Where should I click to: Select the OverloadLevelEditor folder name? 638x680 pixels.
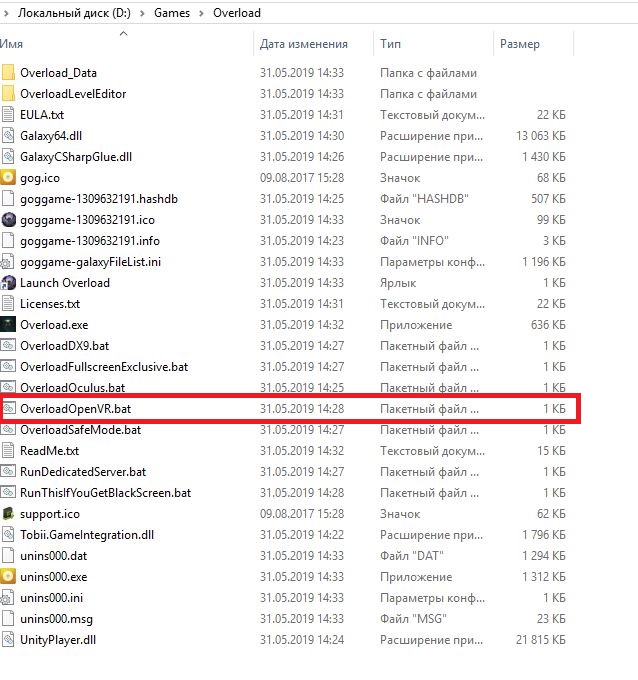pos(73,94)
